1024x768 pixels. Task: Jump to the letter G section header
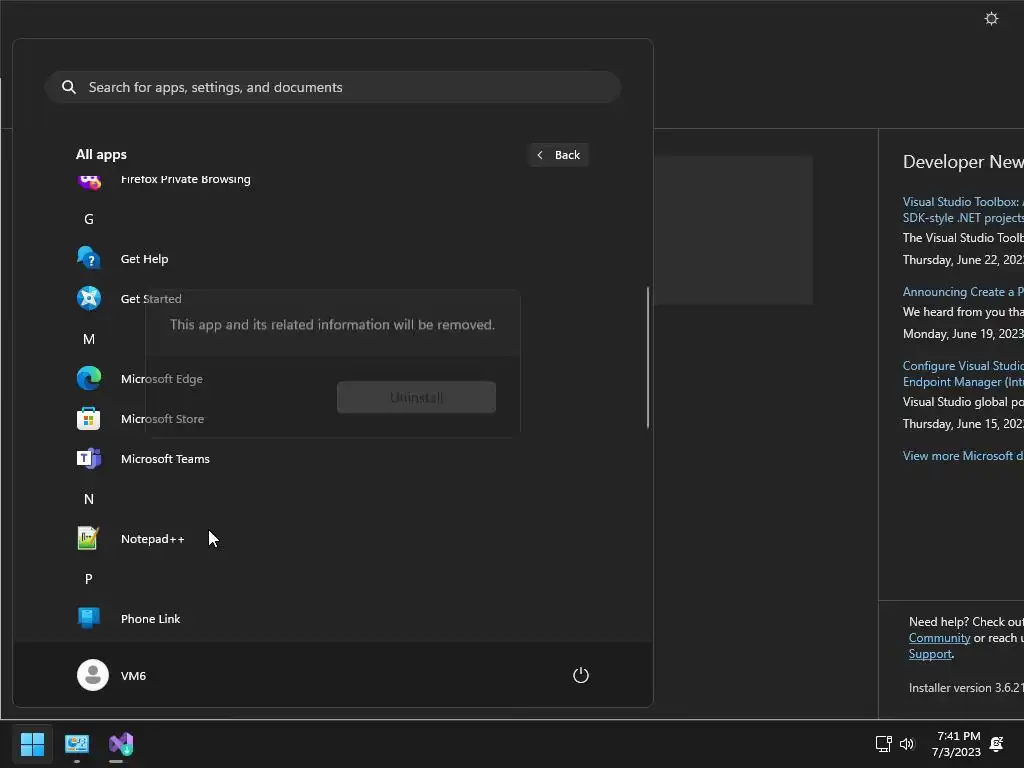click(x=89, y=219)
